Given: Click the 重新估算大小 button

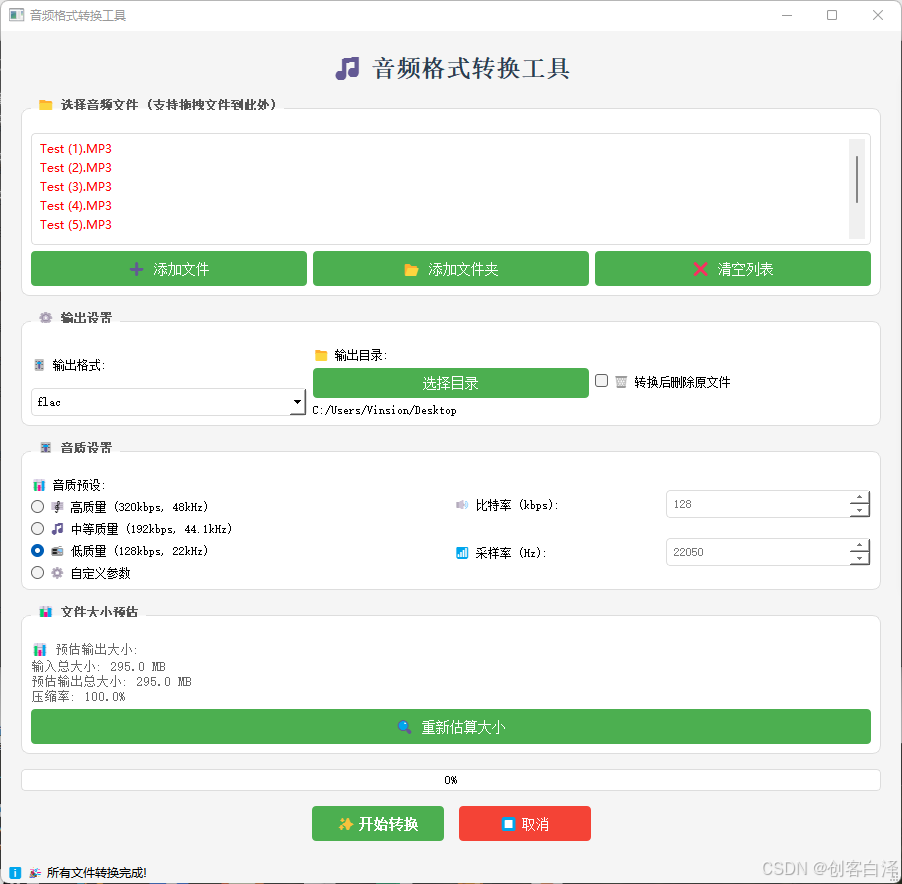Looking at the screenshot, I should point(451,727).
